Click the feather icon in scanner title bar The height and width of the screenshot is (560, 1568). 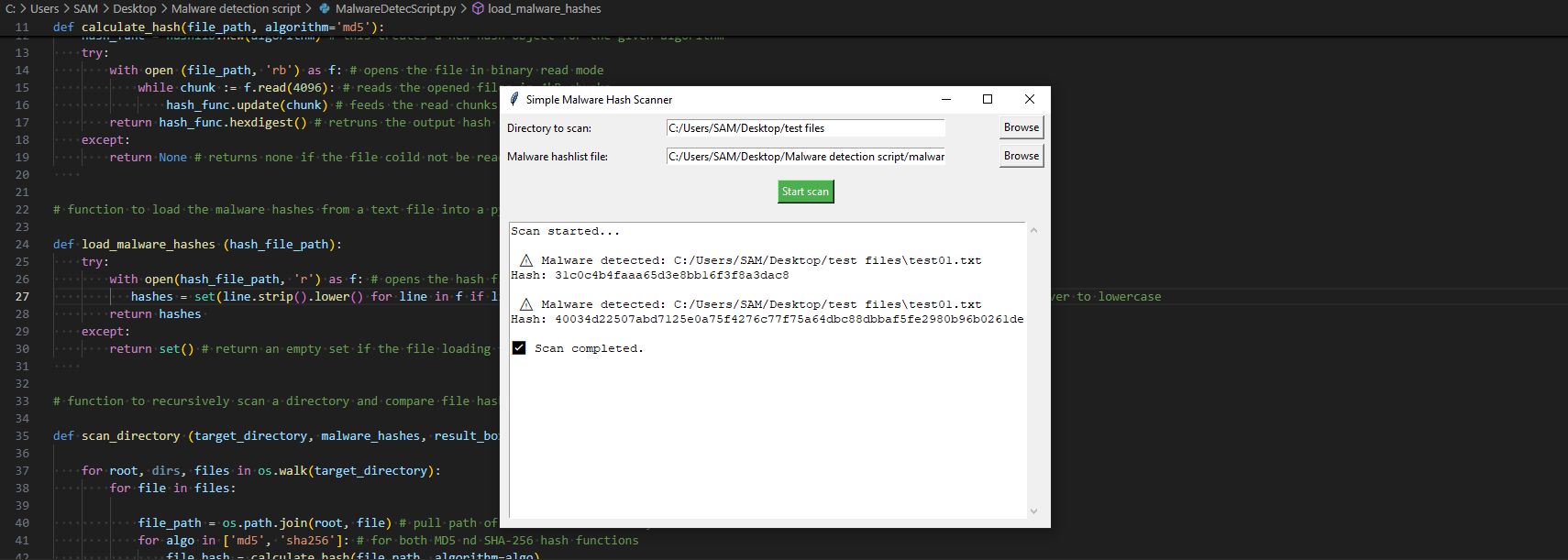coord(514,99)
